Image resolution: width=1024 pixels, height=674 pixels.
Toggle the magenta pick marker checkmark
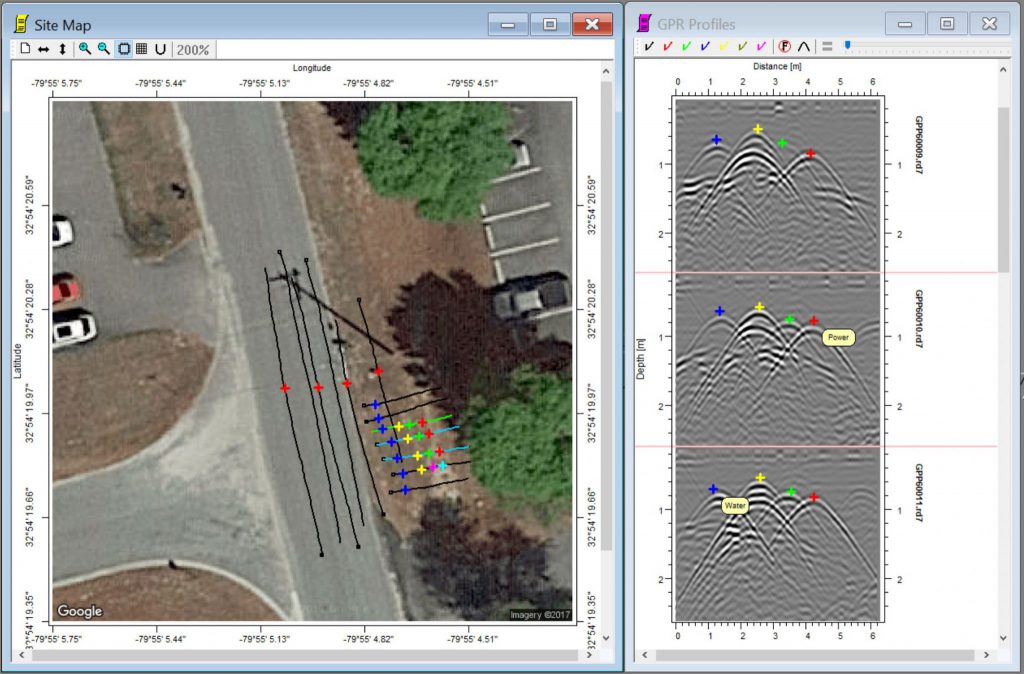click(761, 46)
